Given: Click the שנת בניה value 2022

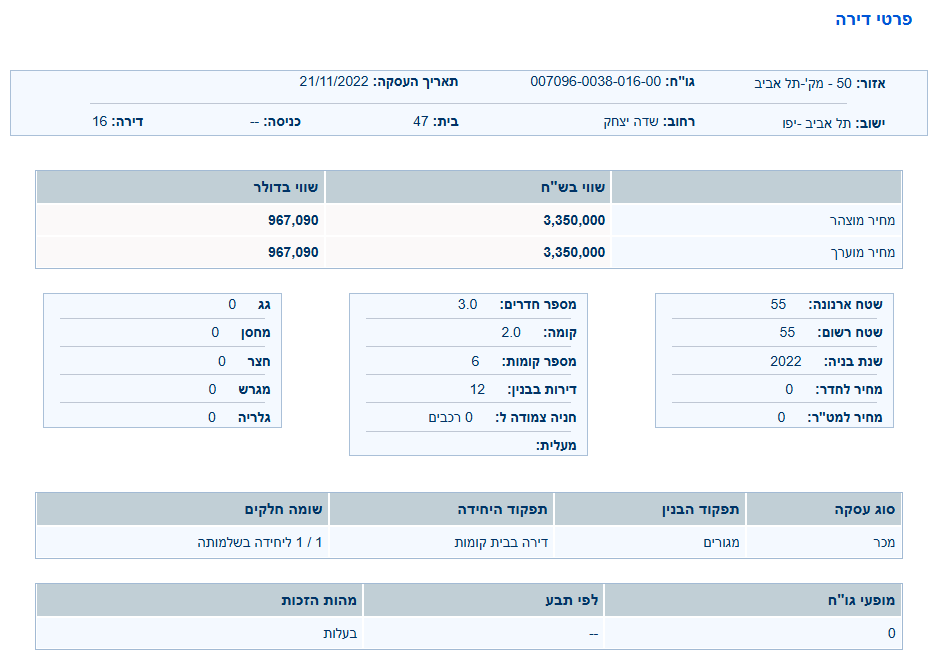Looking at the screenshot, I should click(785, 361).
